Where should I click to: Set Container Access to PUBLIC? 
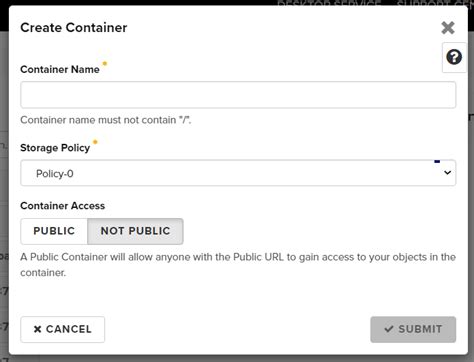(54, 231)
